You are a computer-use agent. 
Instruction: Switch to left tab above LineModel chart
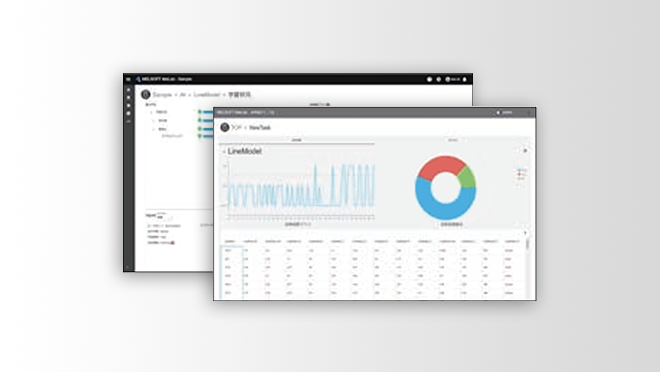tap(297, 140)
